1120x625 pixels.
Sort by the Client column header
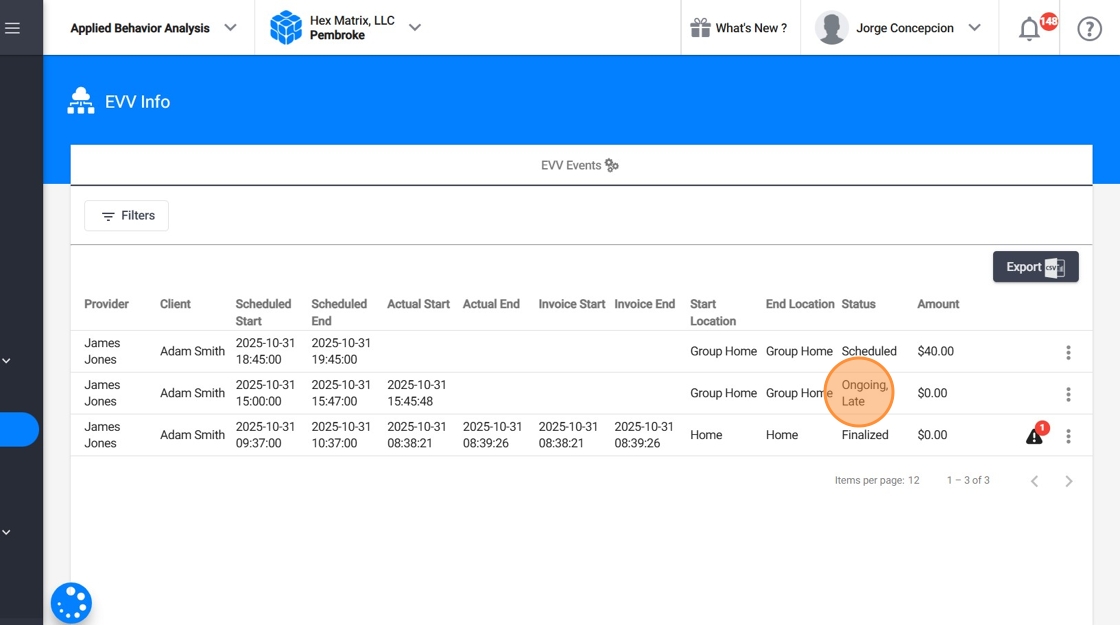click(175, 304)
